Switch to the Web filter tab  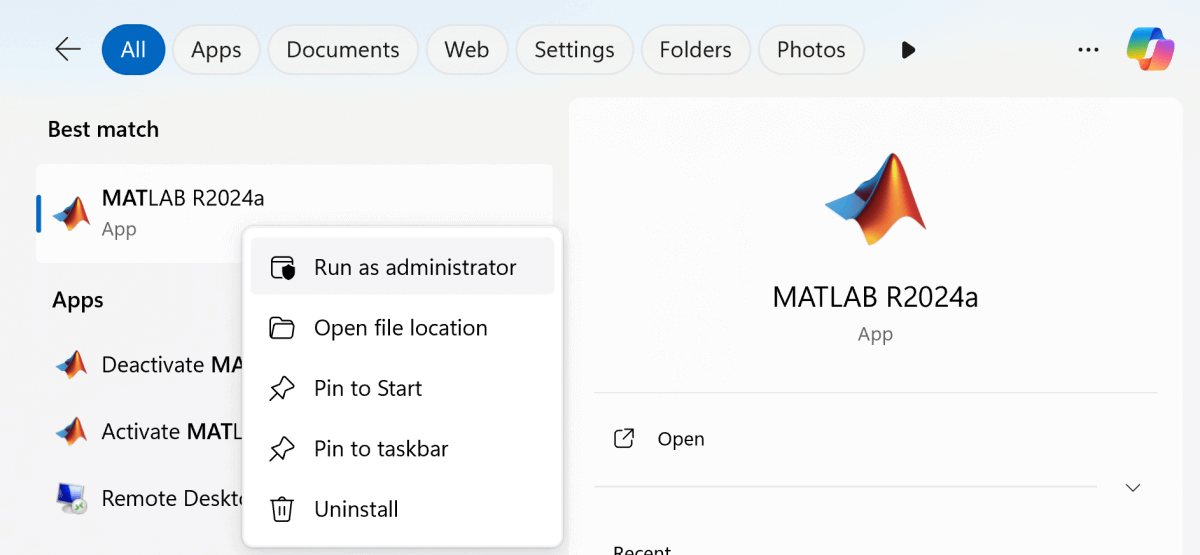tap(467, 49)
